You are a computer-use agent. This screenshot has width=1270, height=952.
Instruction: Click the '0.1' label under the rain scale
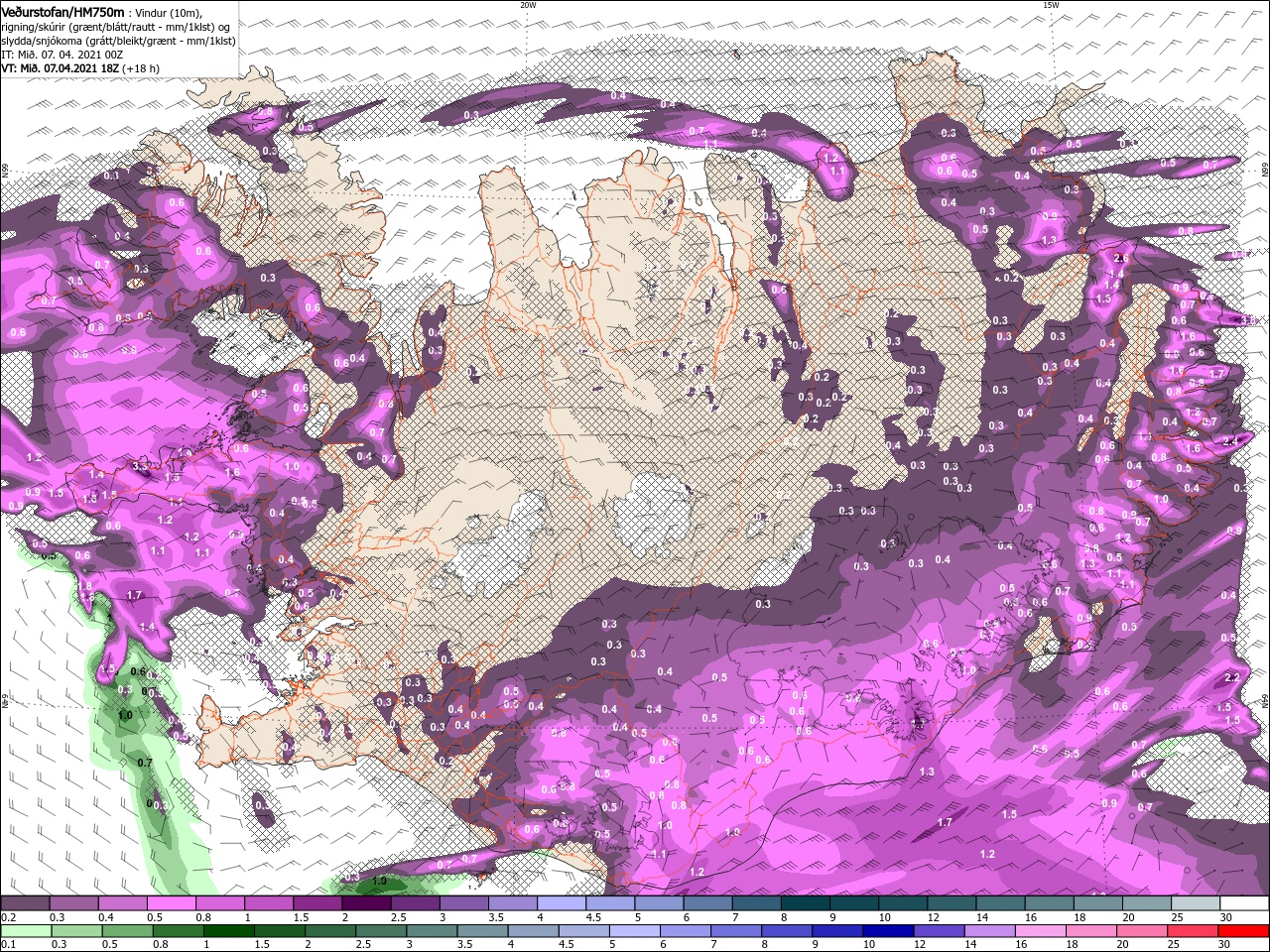[8, 945]
